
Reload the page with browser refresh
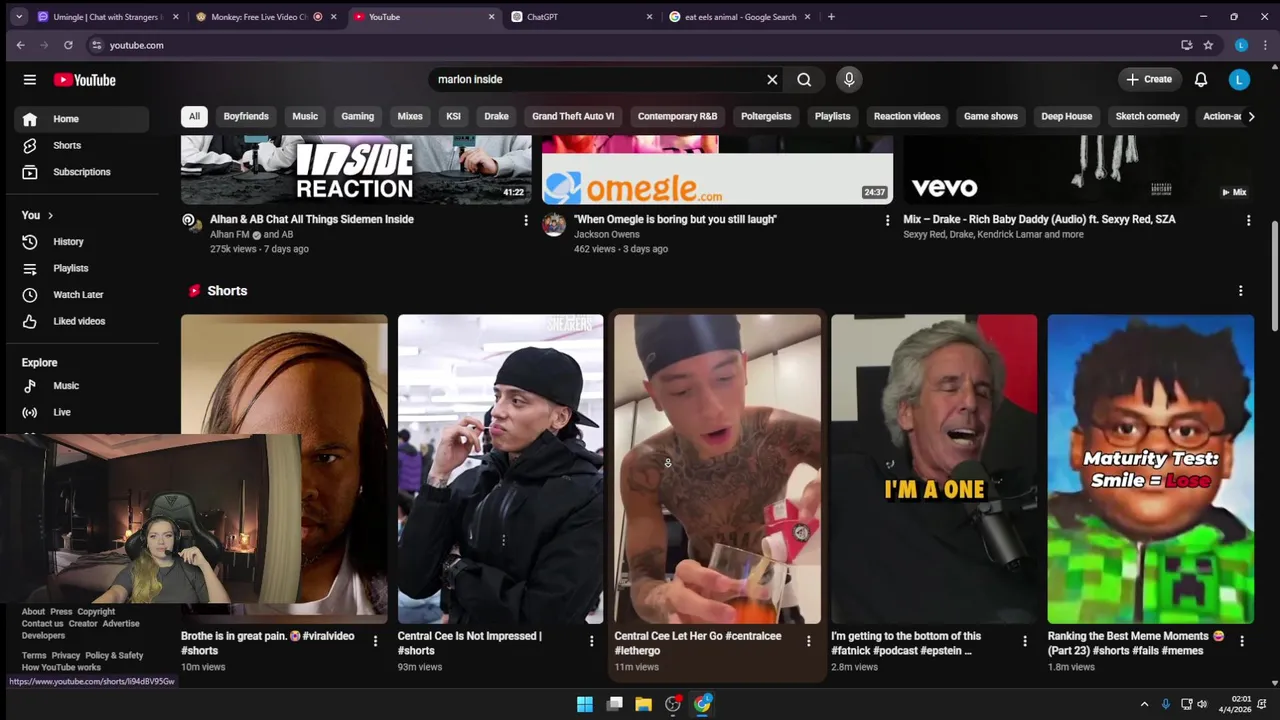(x=68, y=45)
